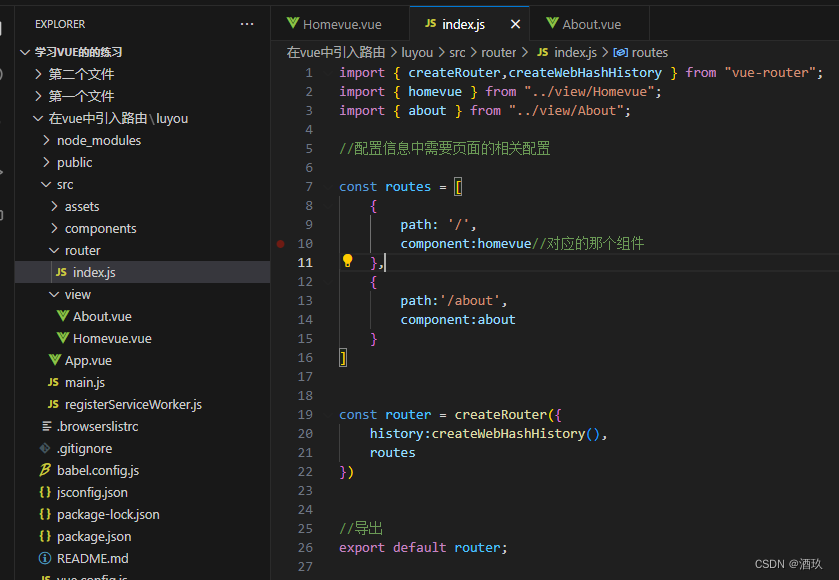Click the lightbulb quick fix icon
This screenshot has width=839, height=580.
347,261
